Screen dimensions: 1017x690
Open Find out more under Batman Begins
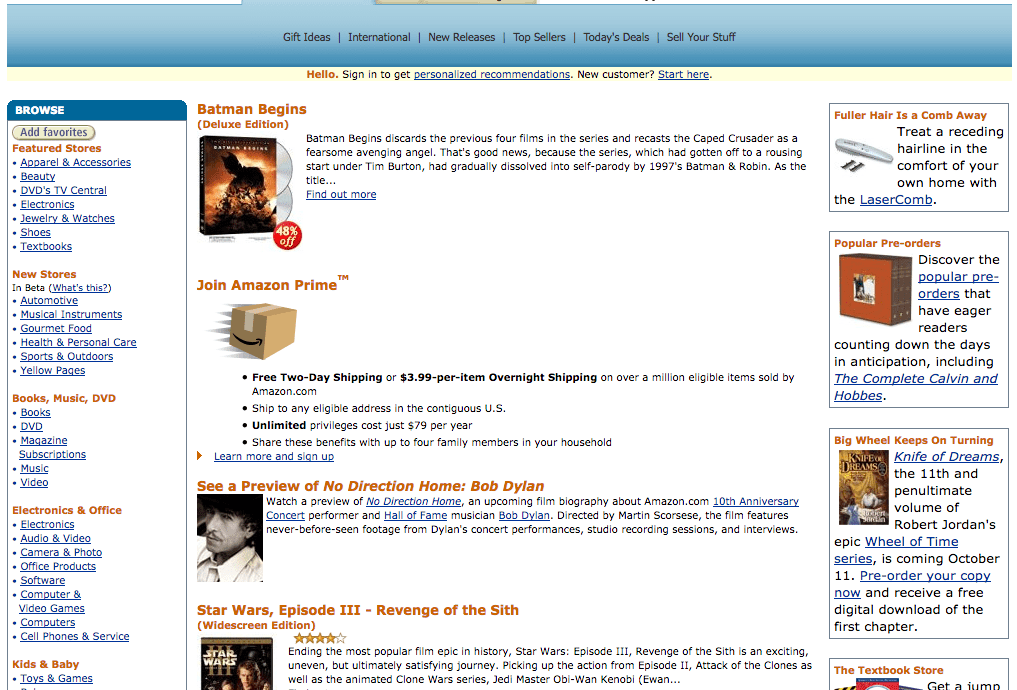341,195
